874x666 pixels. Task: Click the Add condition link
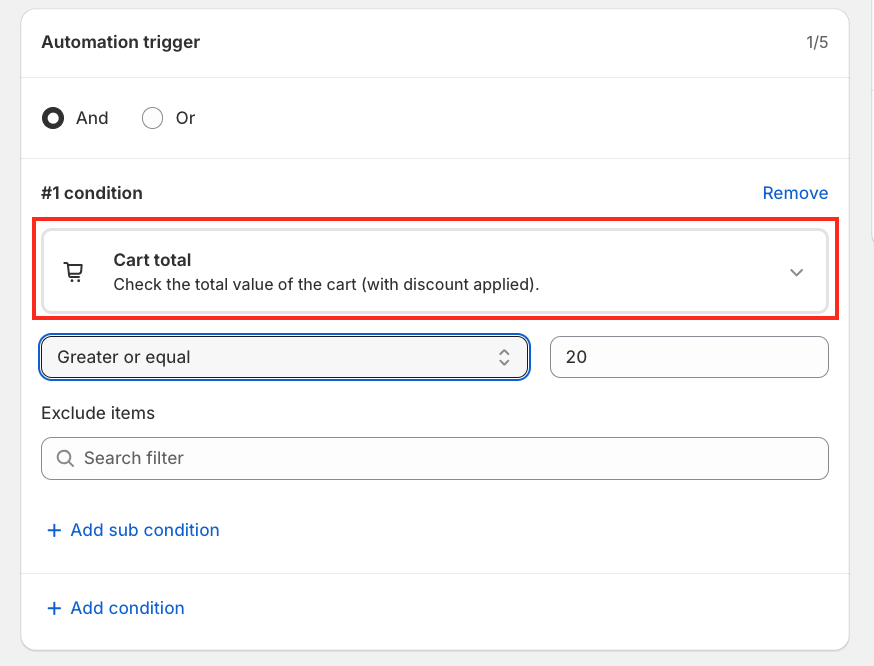127,608
